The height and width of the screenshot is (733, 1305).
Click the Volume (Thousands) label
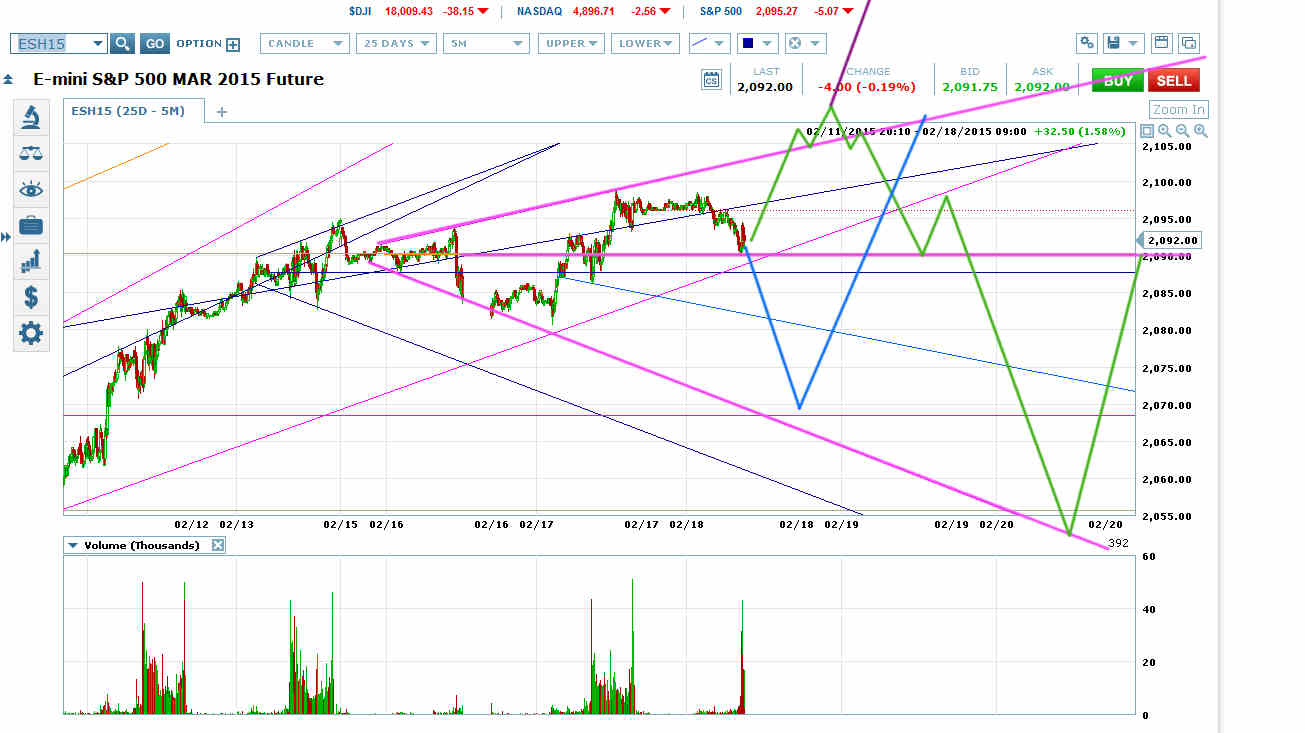[141, 545]
